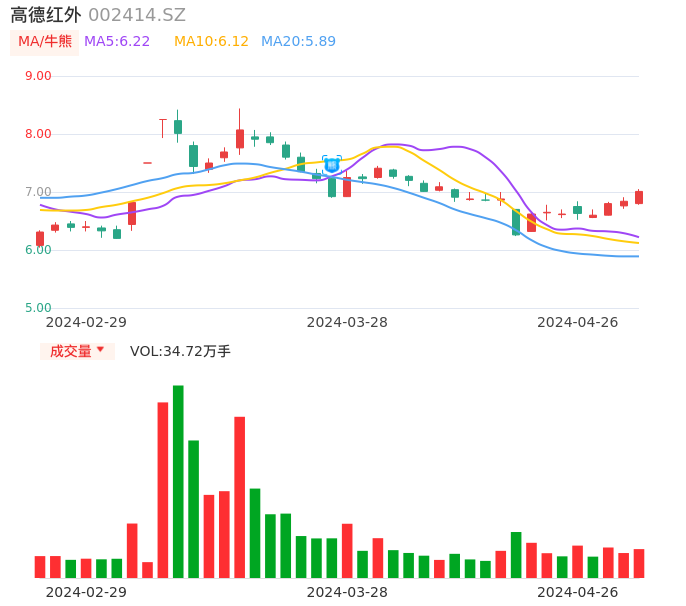The image size is (686, 606).
Task: Click the 8.00 price axis label
Action: point(38,134)
